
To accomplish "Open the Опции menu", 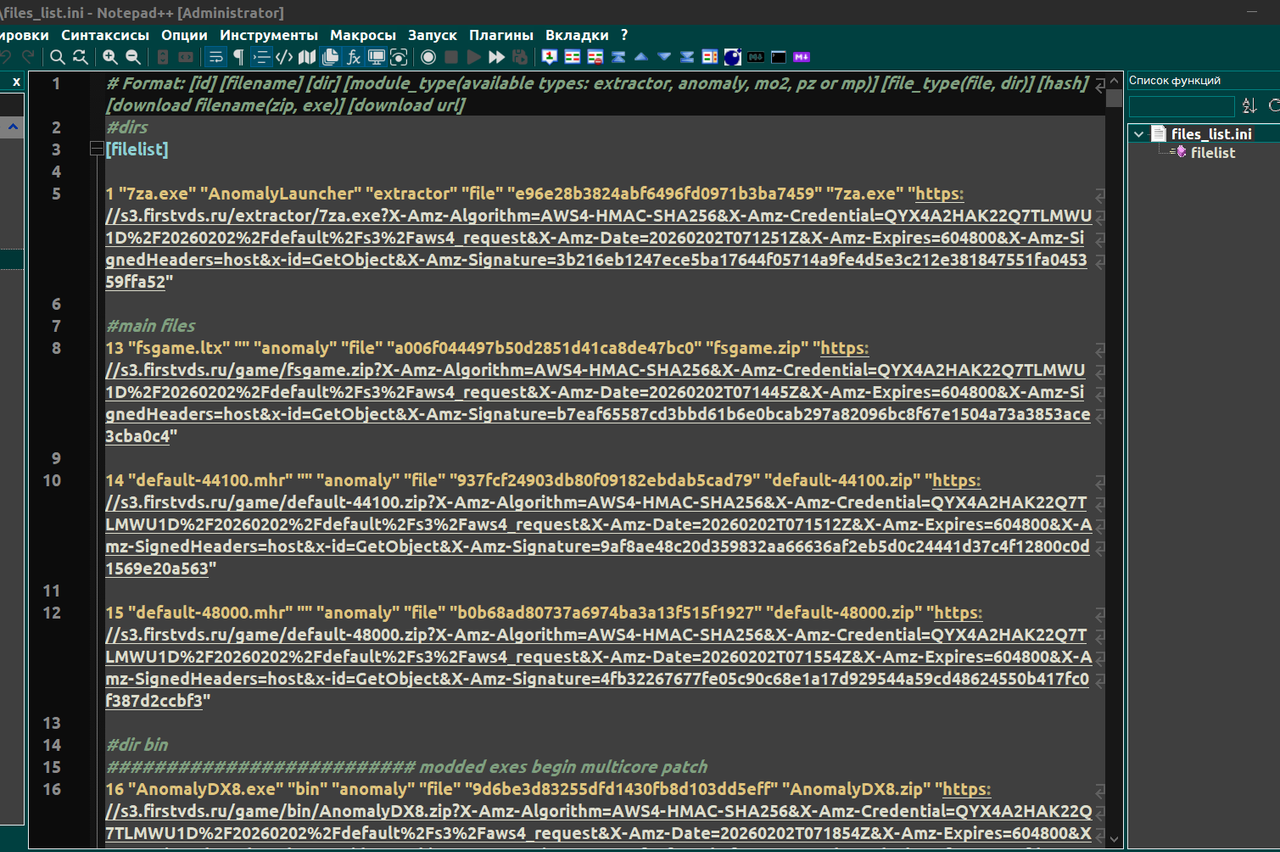I will [184, 35].
